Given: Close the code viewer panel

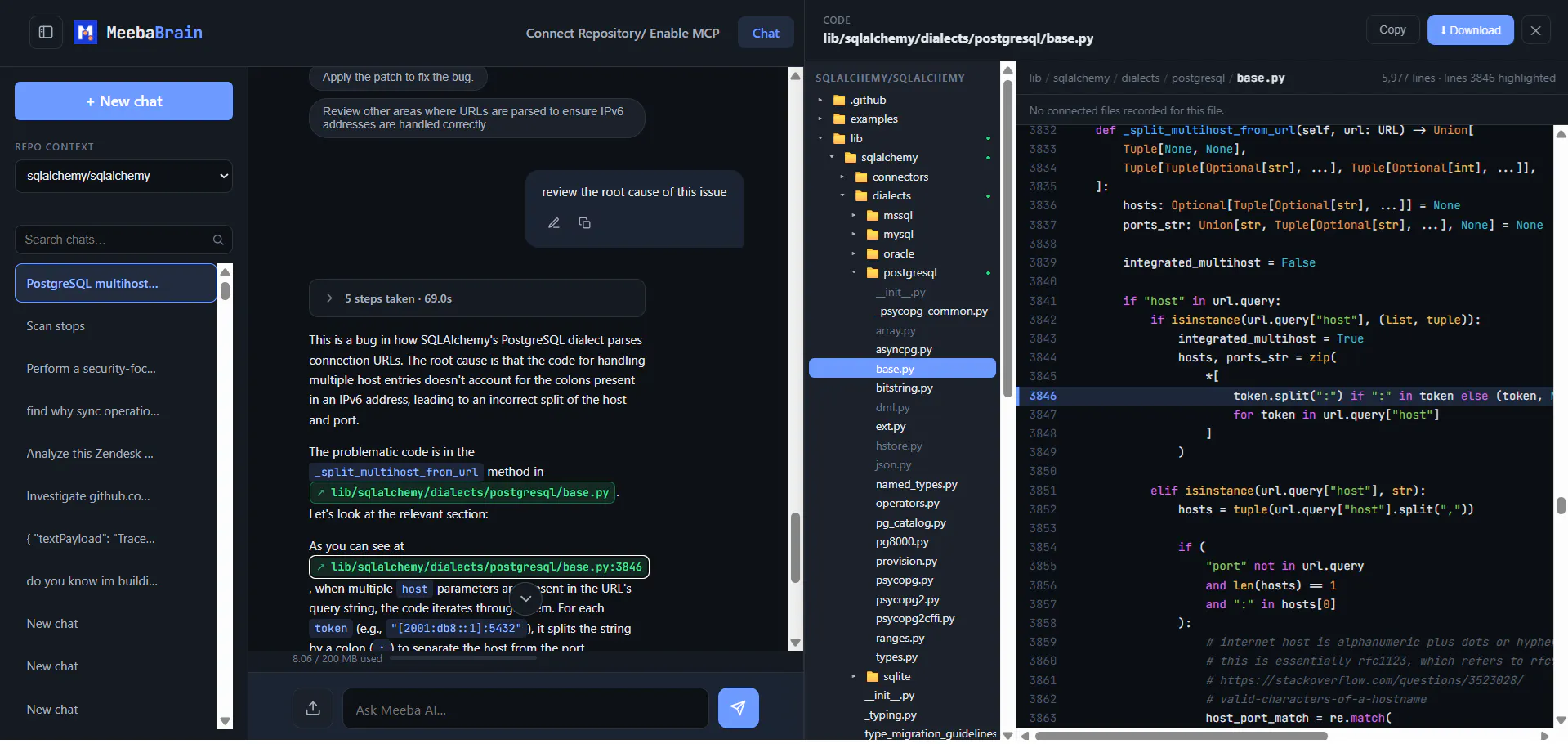Looking at the screenshot, I should [x=1535, y=30].
